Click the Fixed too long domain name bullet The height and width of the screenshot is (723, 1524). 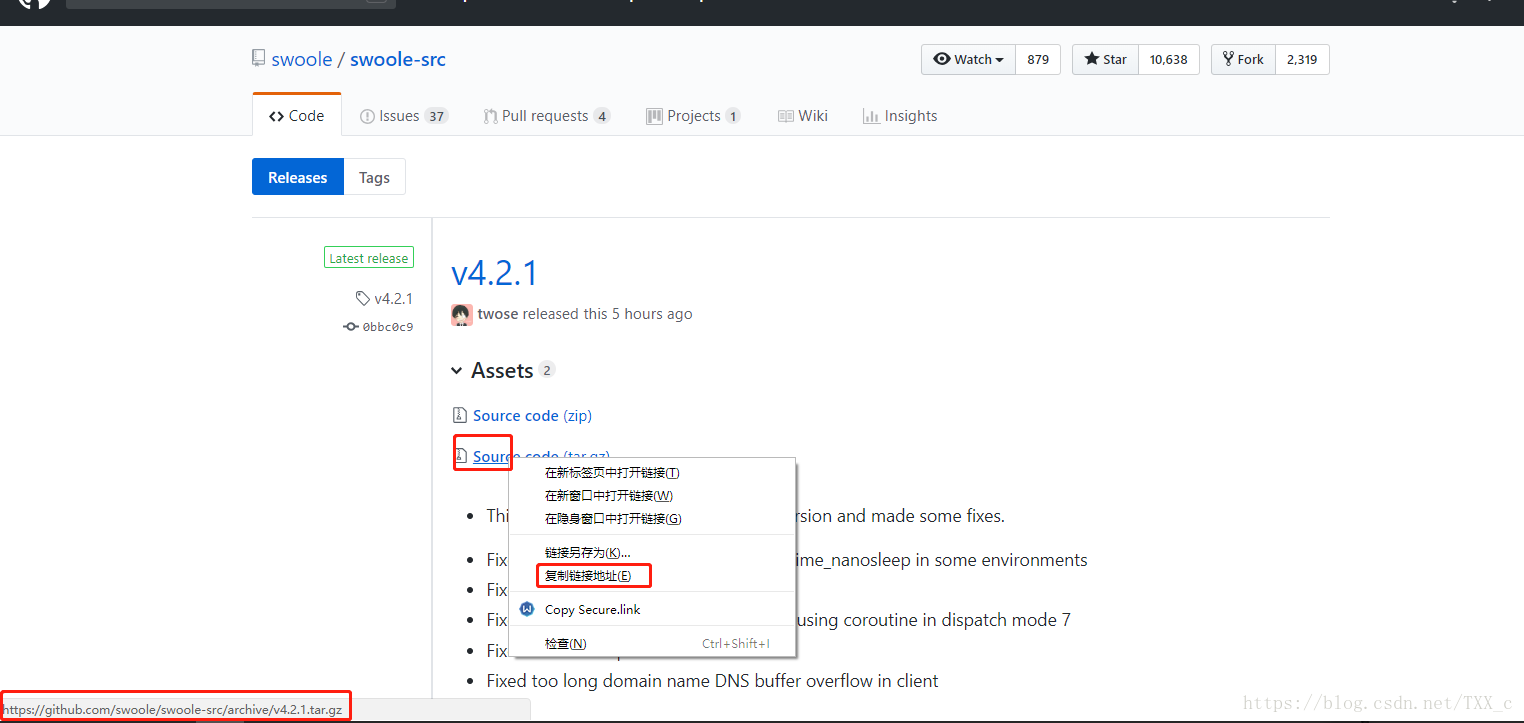pyautogui.click(x=712, y=681)
